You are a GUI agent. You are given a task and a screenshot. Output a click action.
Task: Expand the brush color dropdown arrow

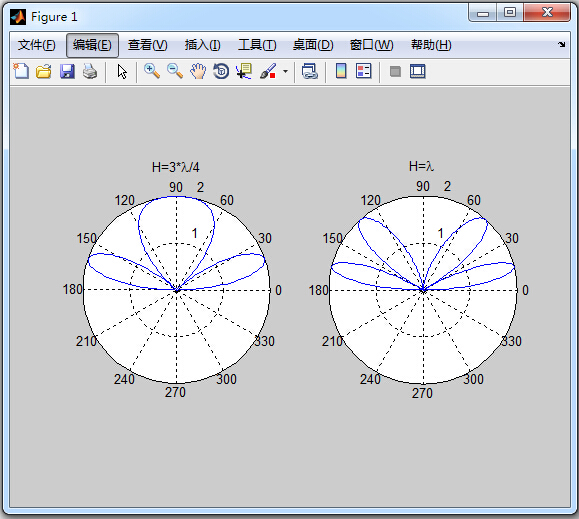pos(285,72)
